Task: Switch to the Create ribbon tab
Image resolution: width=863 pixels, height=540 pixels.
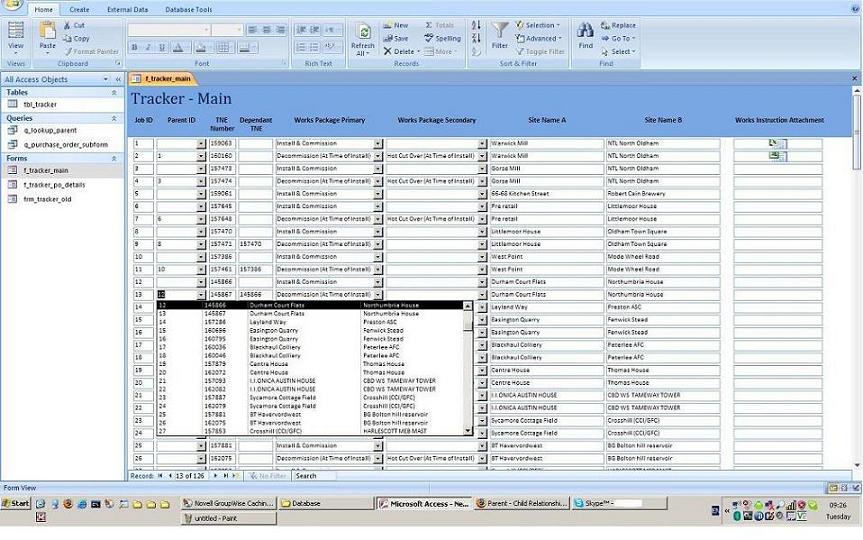Action: tap(79, 9)
